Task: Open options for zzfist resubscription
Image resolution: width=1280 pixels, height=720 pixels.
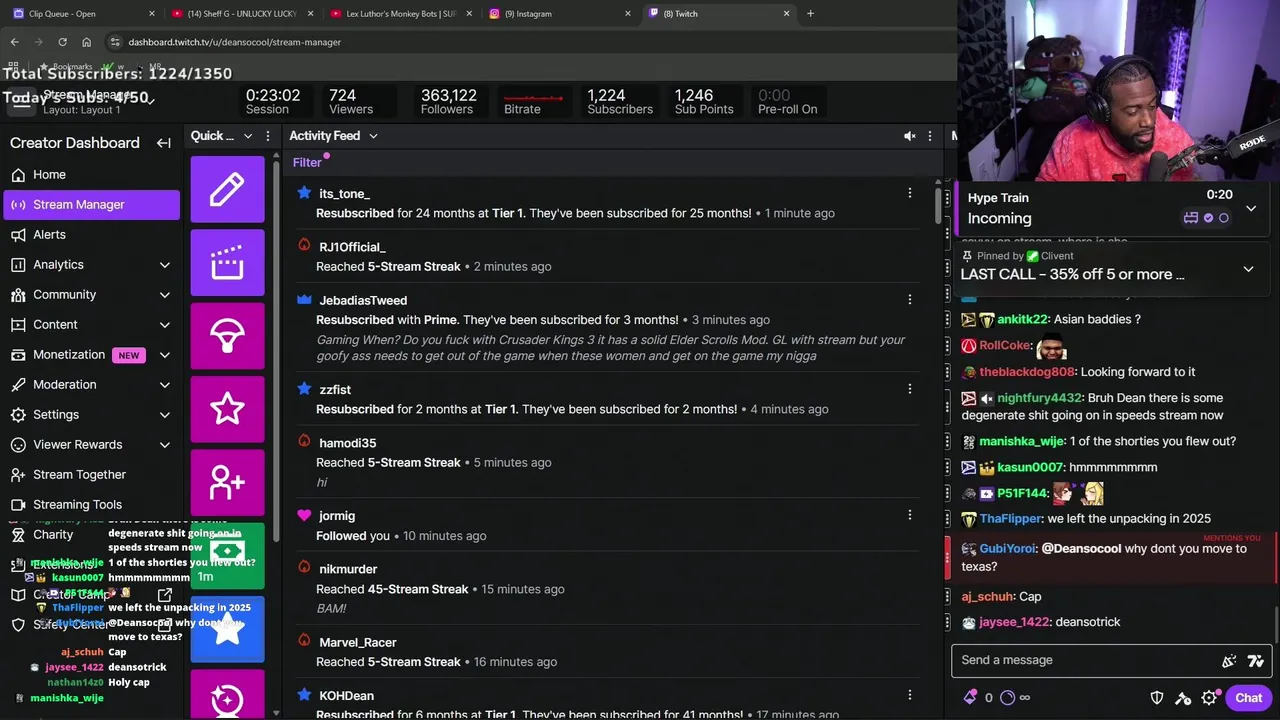Action: [909, 388]
